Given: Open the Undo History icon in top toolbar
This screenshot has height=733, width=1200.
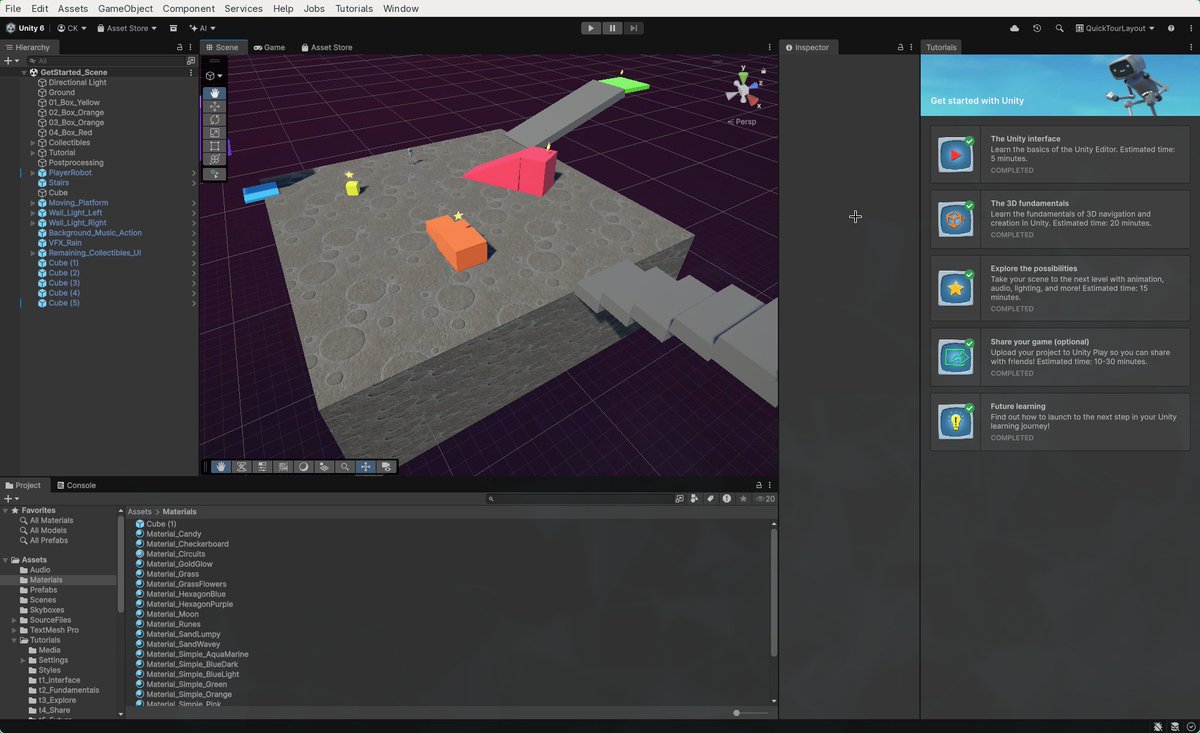Looking at the screenshot, I should tap(1037, 28).
